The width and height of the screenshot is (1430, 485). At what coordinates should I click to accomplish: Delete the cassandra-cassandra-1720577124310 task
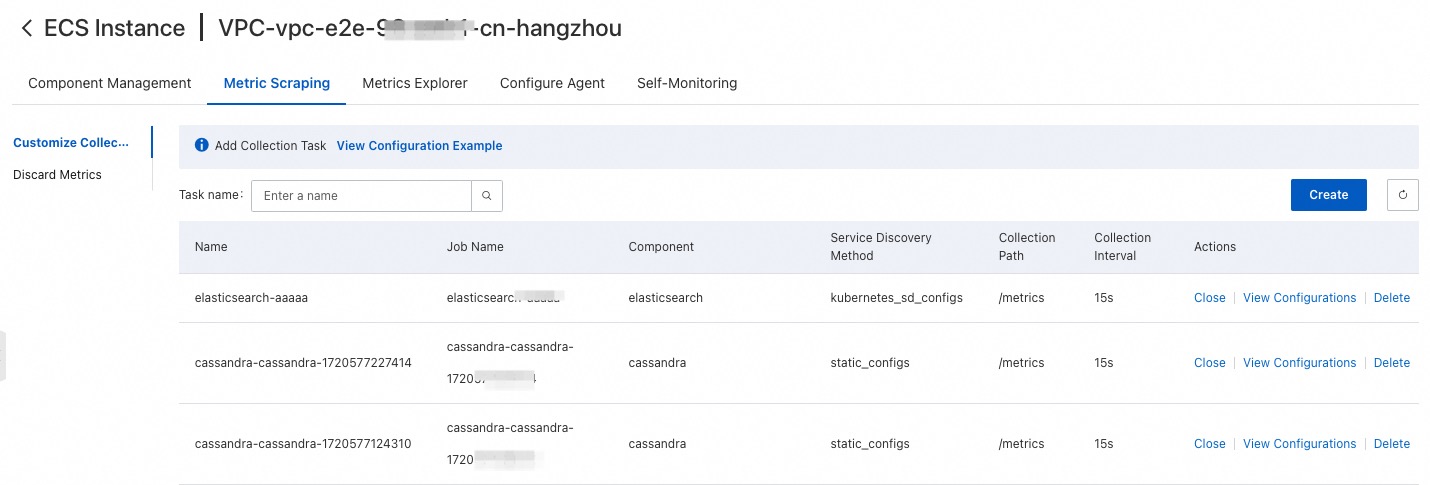[x=1391, y=444]
